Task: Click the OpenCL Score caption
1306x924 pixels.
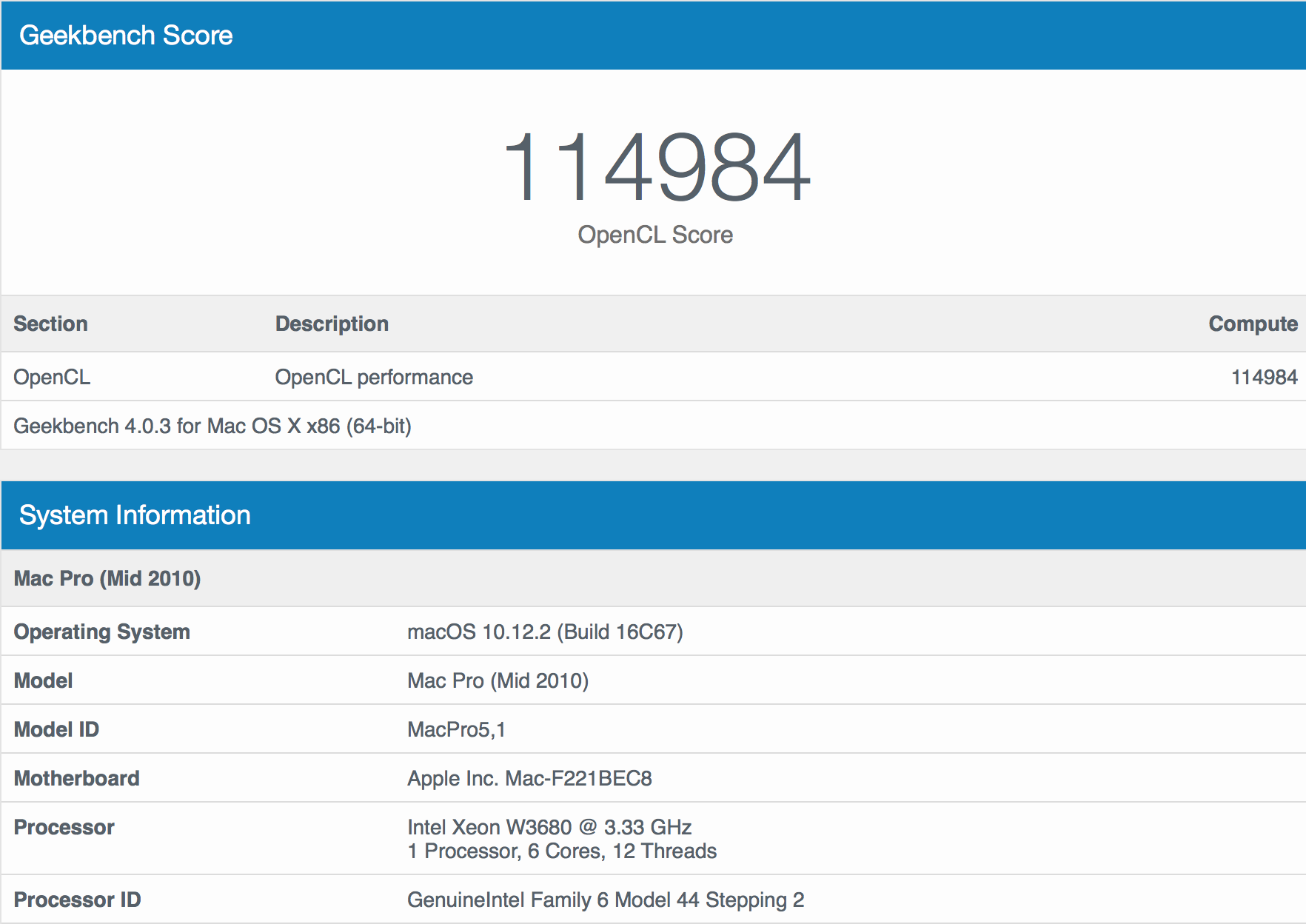Action: [x=655, y=235]
